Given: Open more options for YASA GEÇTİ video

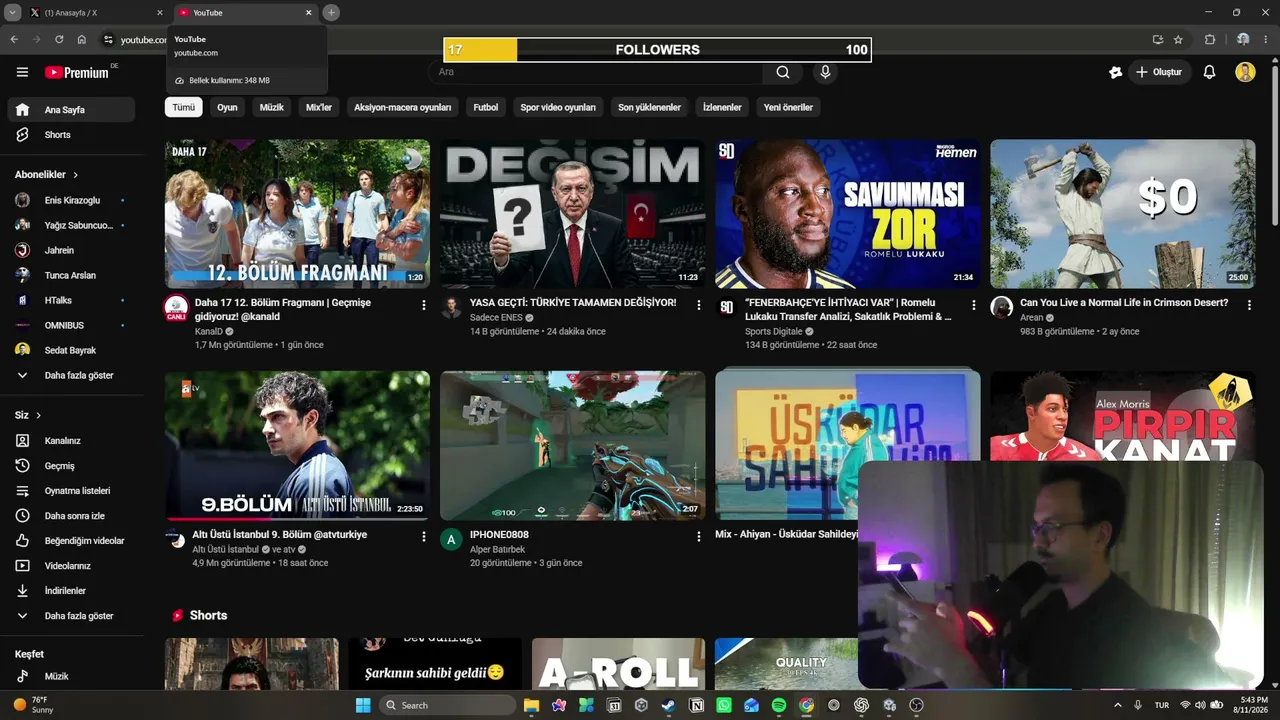Looking at the screenshot, I should tap(699, 305).
